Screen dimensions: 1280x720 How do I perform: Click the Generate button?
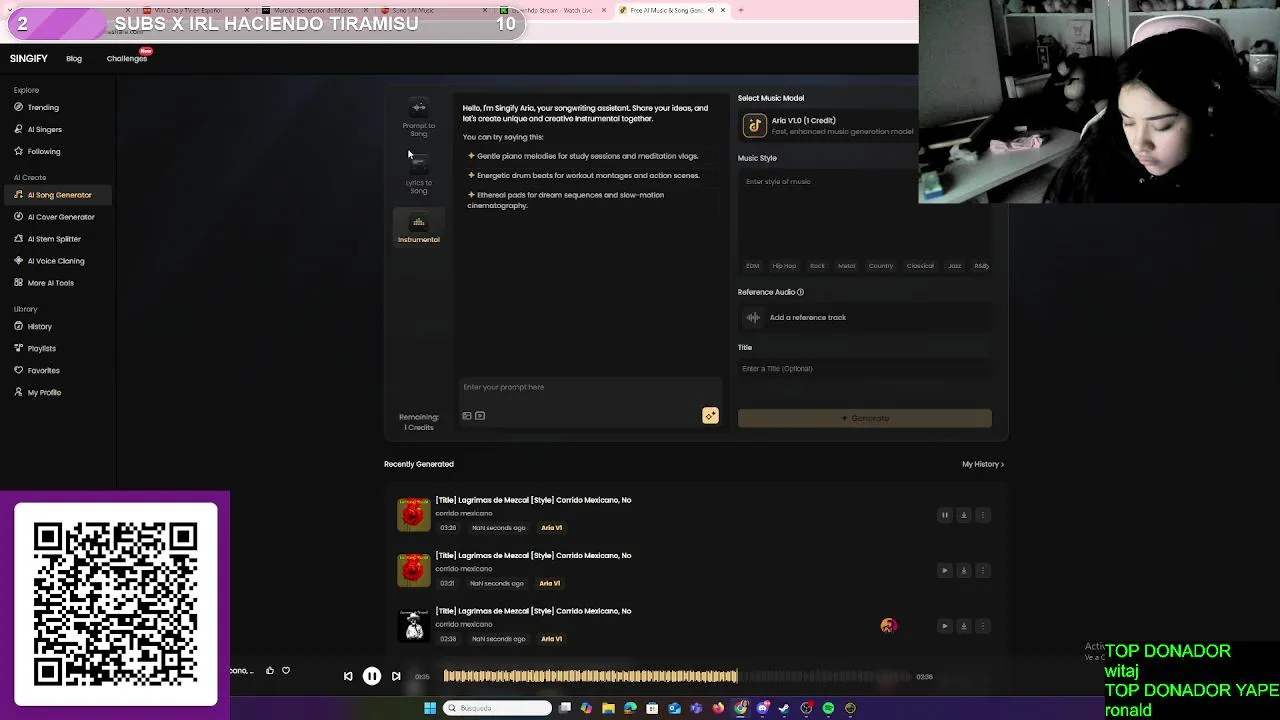864,418
